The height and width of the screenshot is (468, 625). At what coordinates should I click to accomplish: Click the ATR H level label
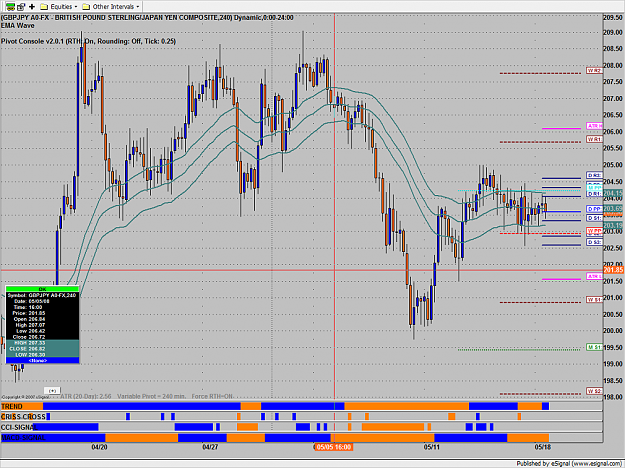point(594,126)
